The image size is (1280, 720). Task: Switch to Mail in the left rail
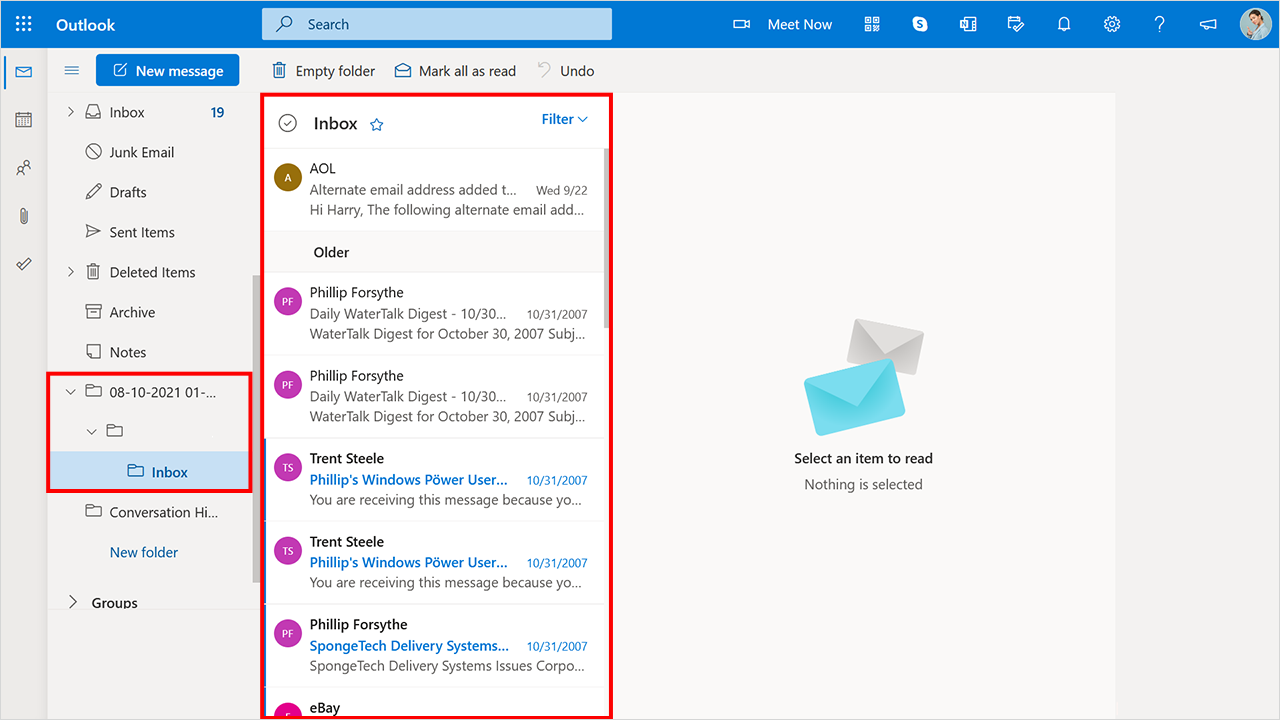[24, 72]
